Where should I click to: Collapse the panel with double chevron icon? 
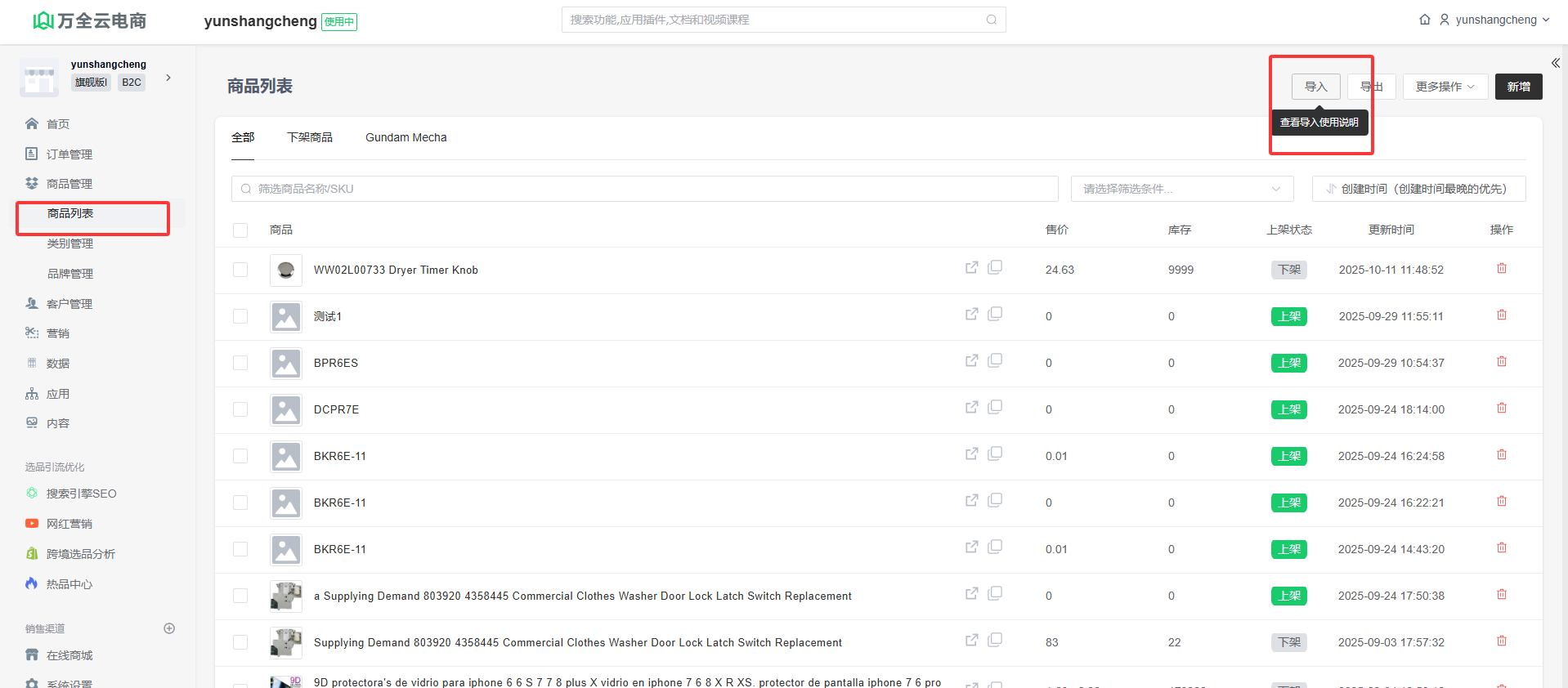[1555, 63]
